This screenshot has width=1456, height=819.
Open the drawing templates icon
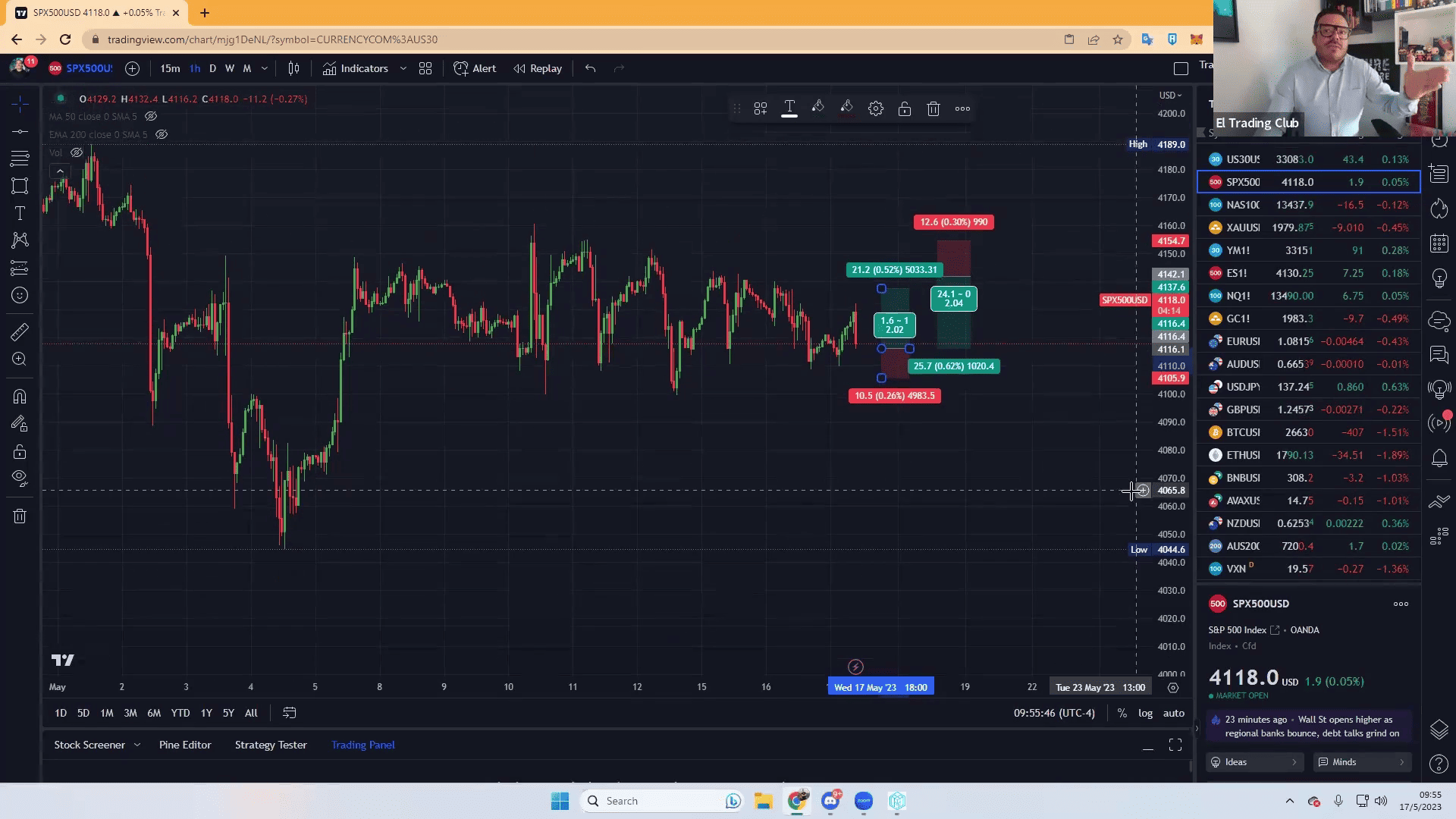tap(760, 108)
